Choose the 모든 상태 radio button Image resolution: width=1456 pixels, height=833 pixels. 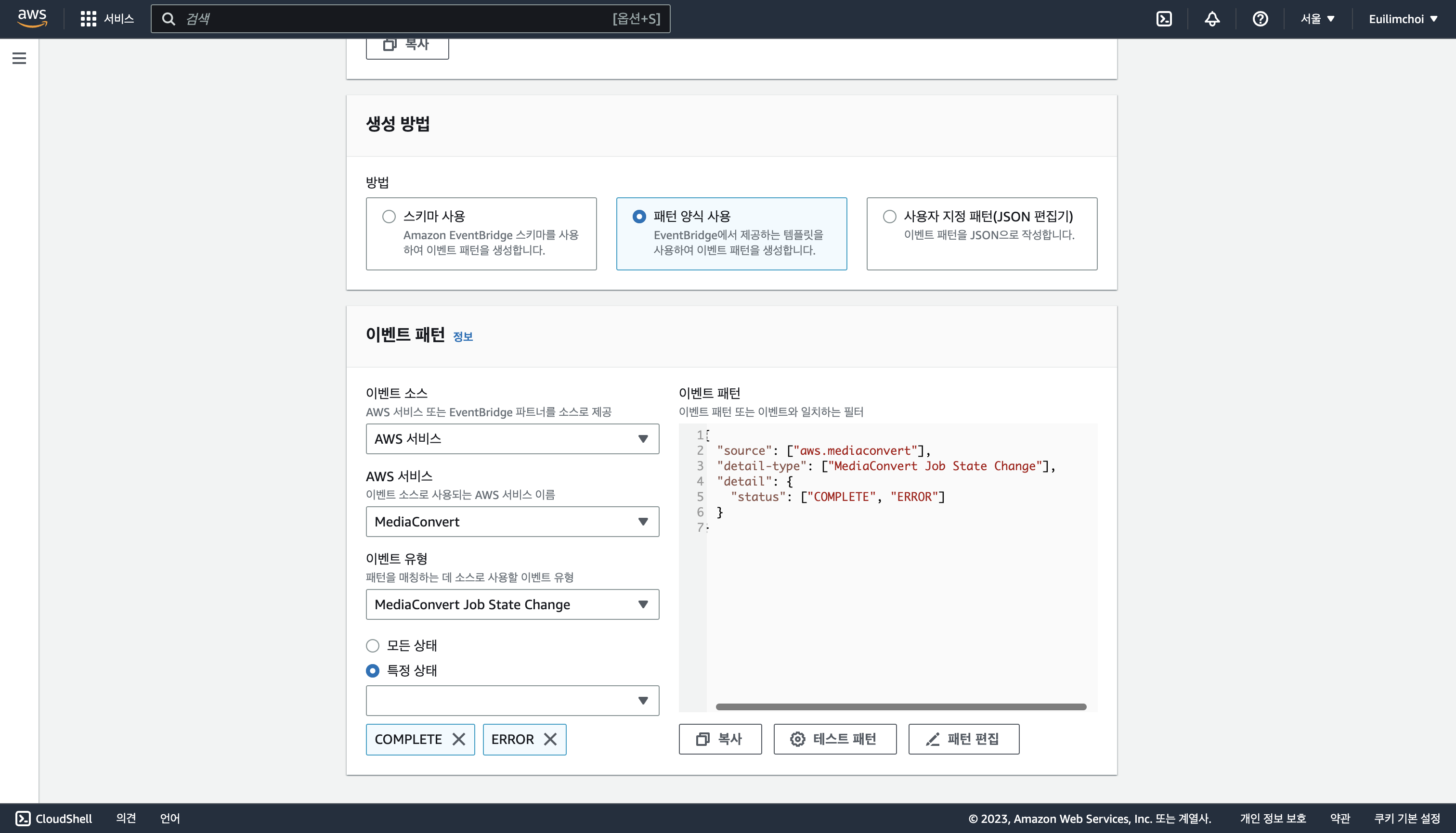coord(373,645)
